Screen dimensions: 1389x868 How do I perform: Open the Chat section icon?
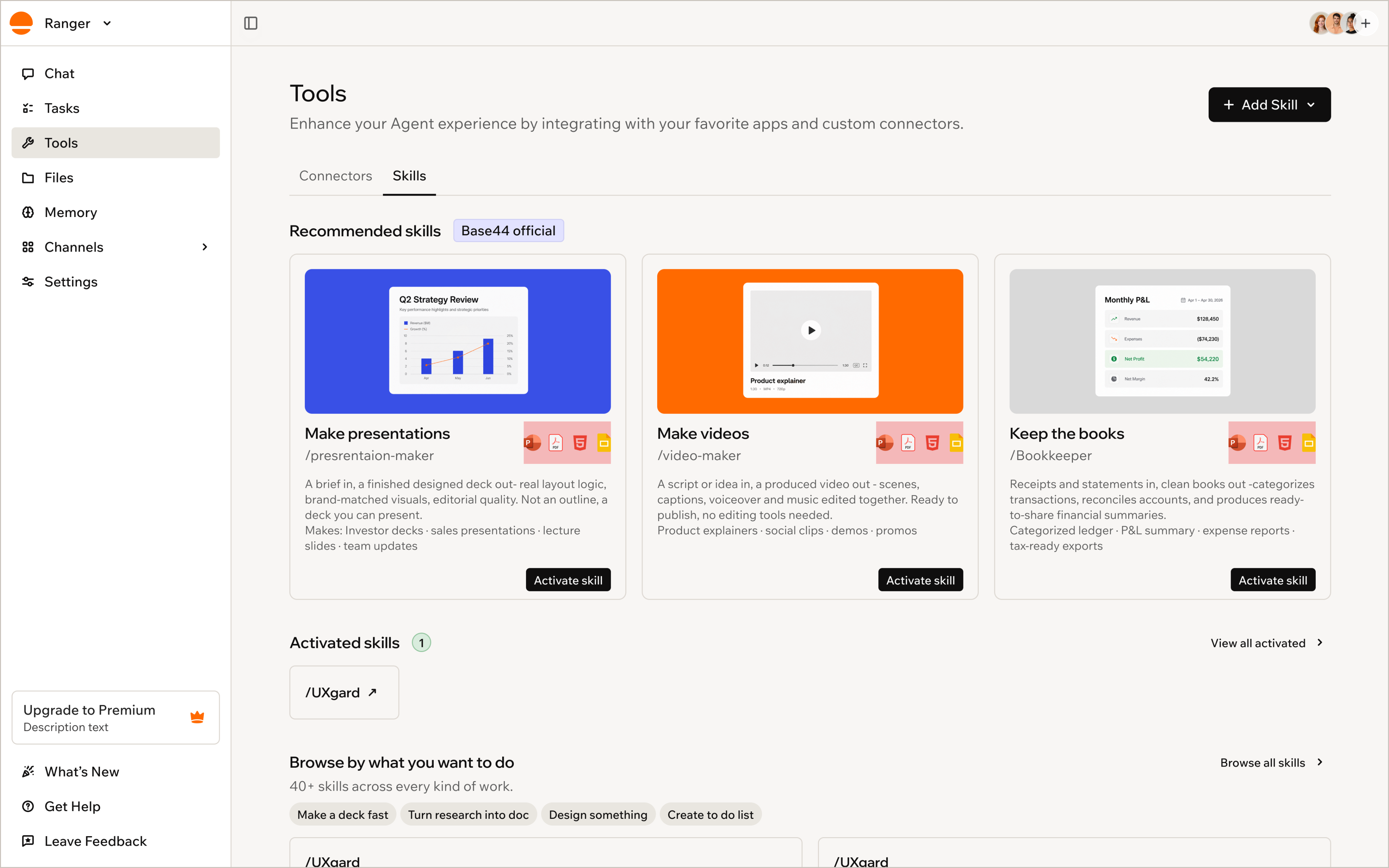tap(27, 74)
